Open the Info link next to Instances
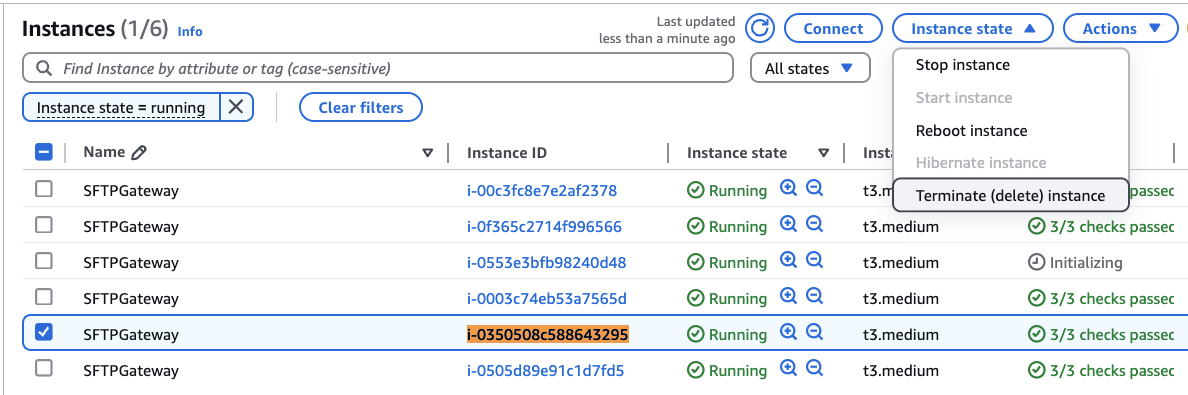Viewport: 1188px width, 395px height. click(189, 32)
